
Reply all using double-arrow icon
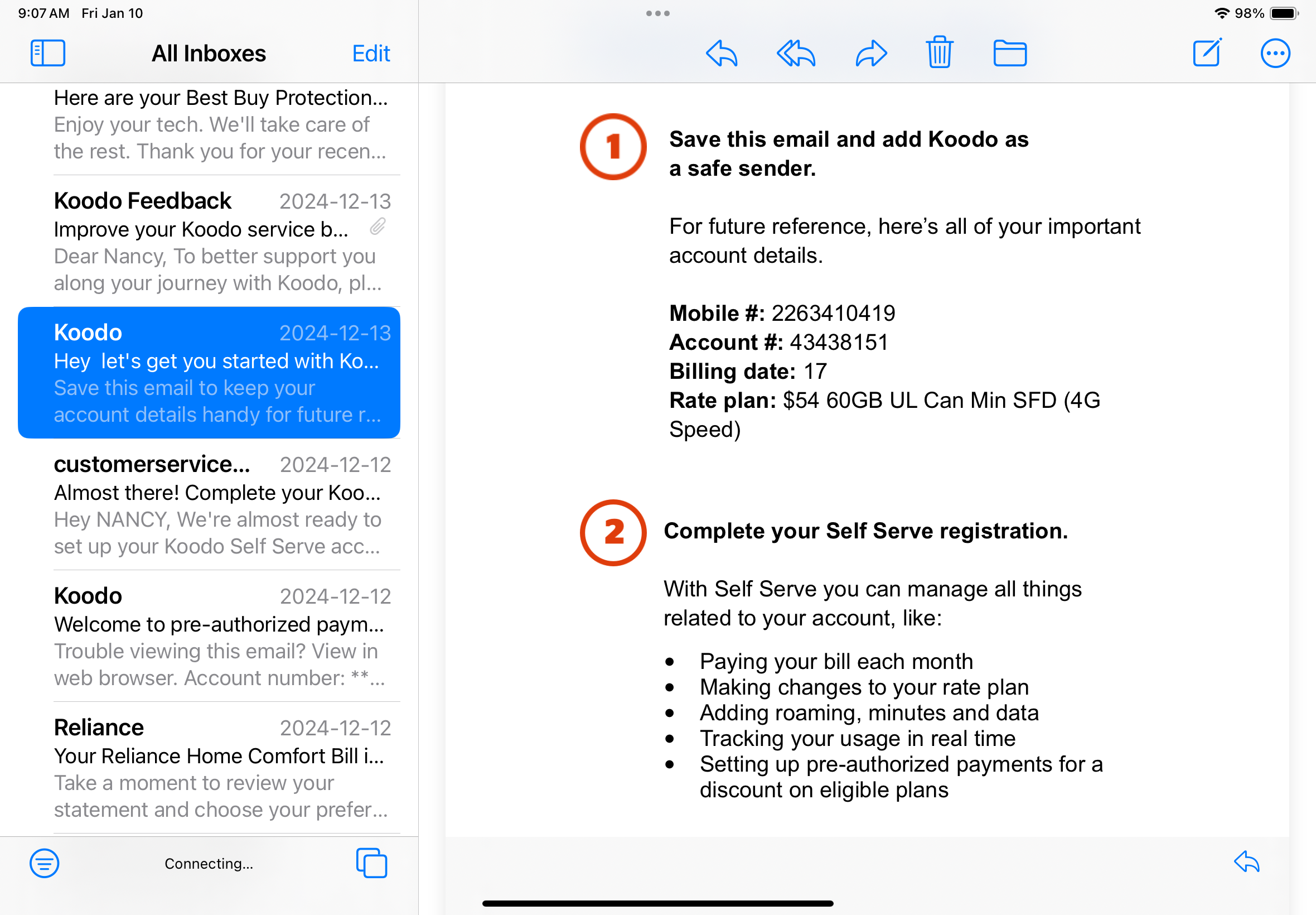point(796,54)
